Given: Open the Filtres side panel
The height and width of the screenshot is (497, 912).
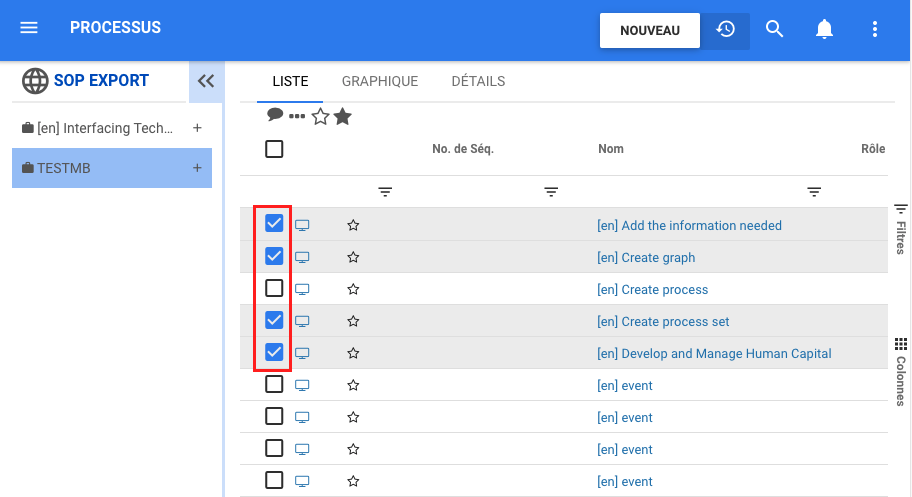Looking at the screenshot, I should 900,228.
